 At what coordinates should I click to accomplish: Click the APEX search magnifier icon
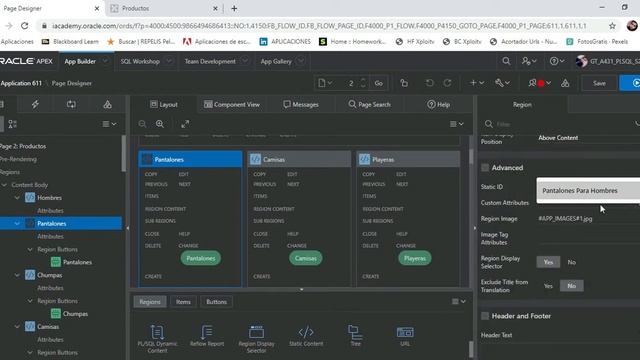point(506,61)
